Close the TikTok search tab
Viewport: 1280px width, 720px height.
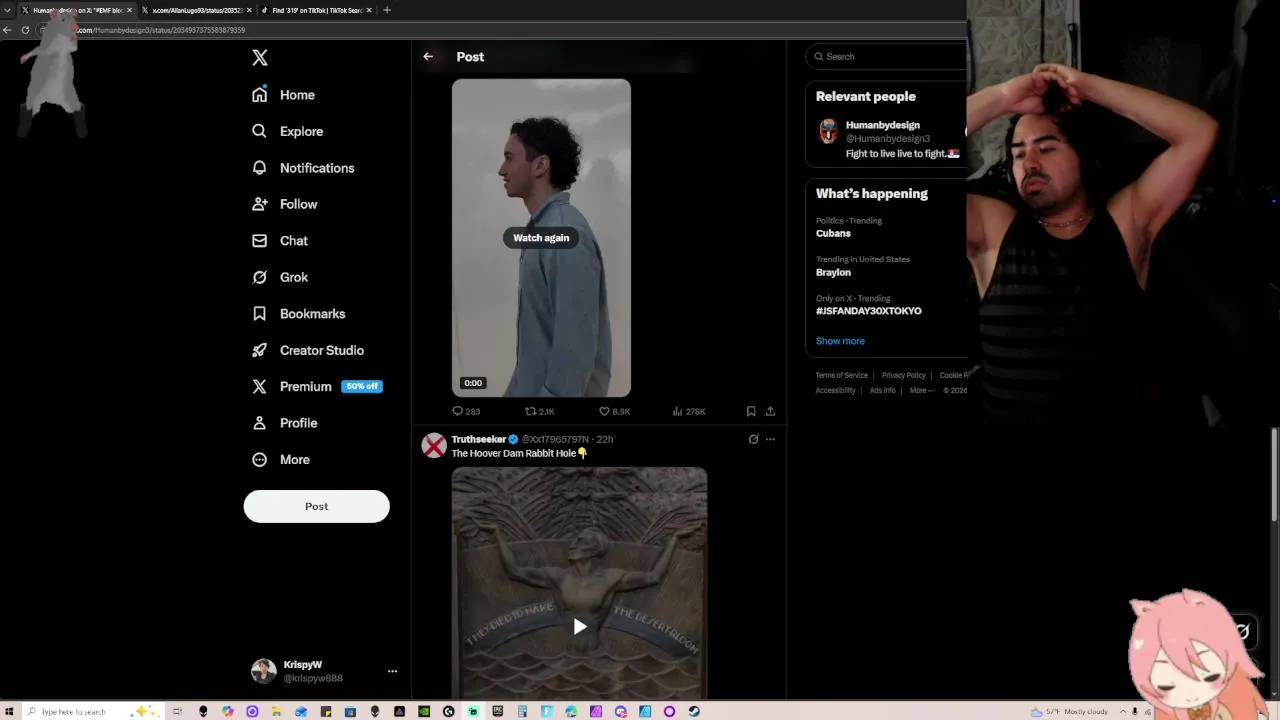click(x=369, y=10)
